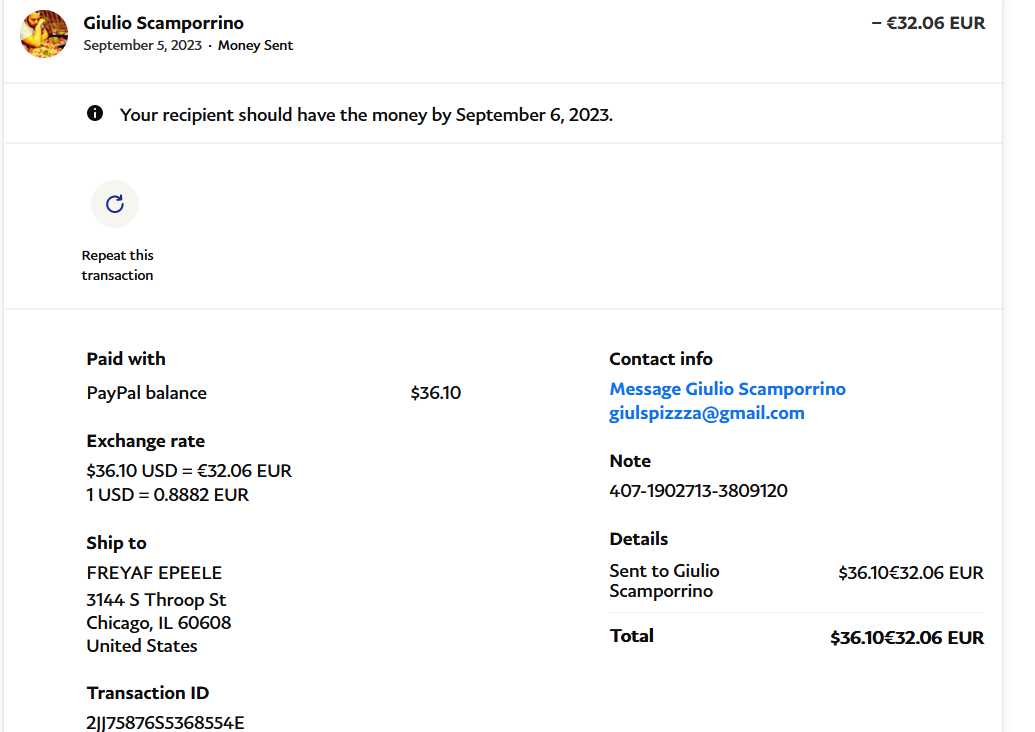The image size is (1035, 732).
Task: Click the $36.10 amount beside PayPal balance
Action: (x=435, y=393)
